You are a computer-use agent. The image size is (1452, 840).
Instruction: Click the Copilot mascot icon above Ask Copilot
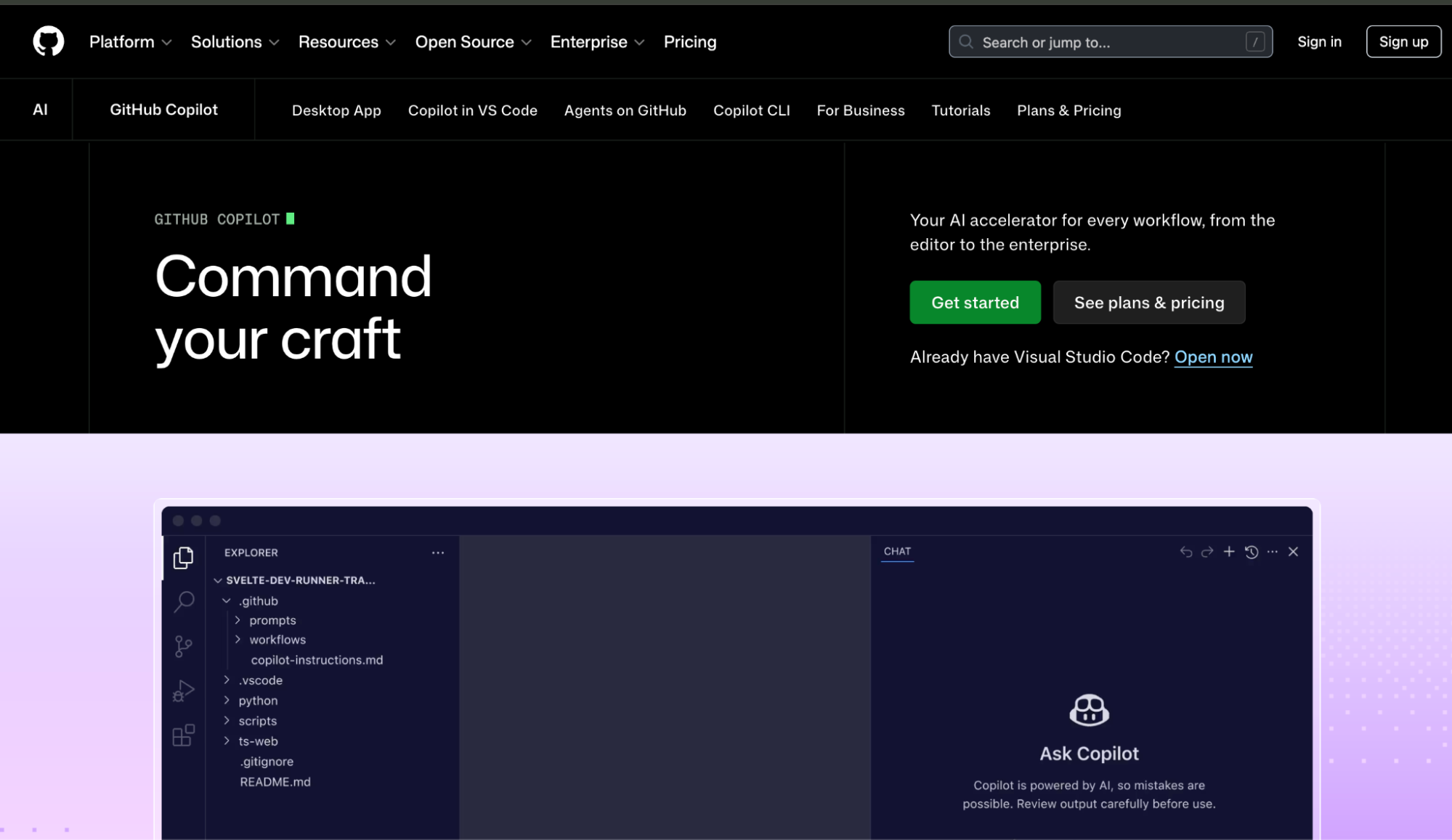tap(1089, 710)
